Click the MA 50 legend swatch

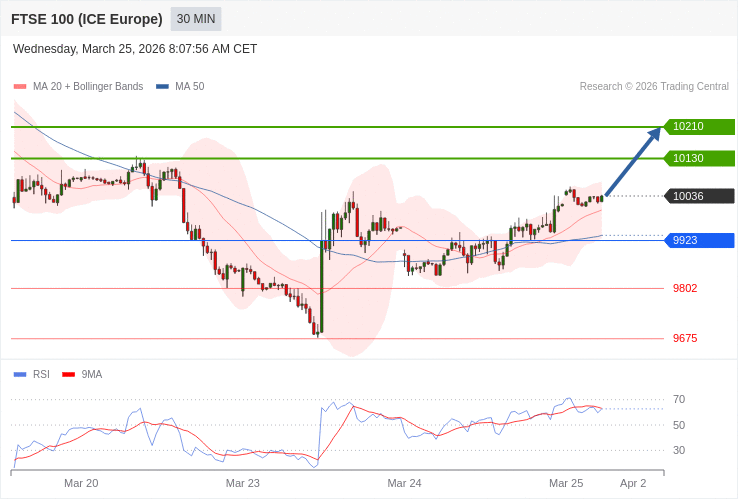162,87
